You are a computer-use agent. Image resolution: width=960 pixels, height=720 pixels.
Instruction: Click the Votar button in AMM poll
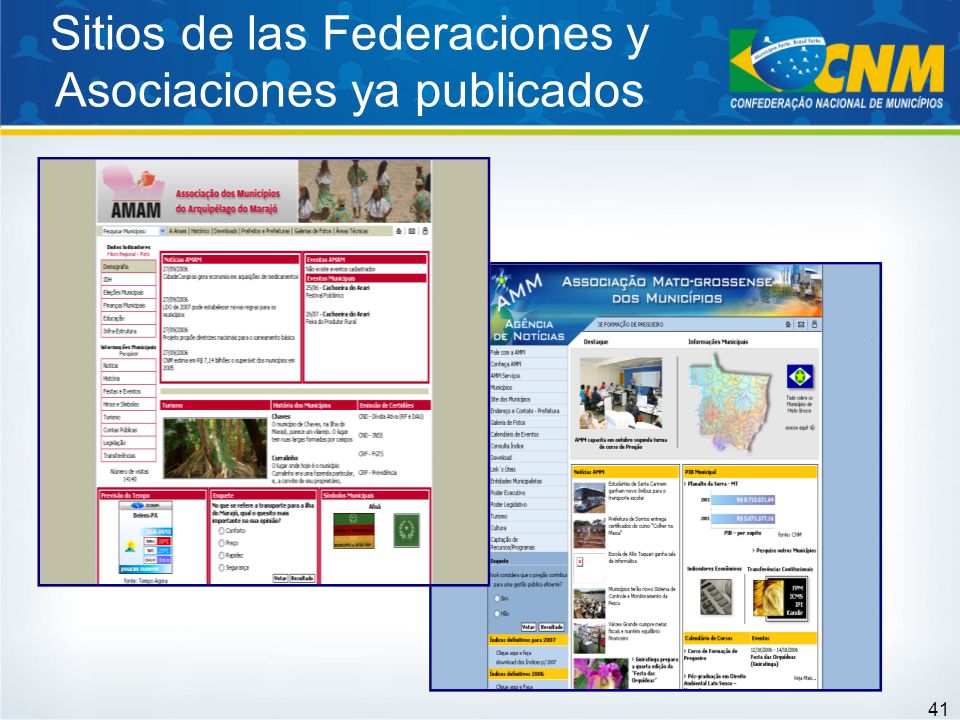point(528,627)
